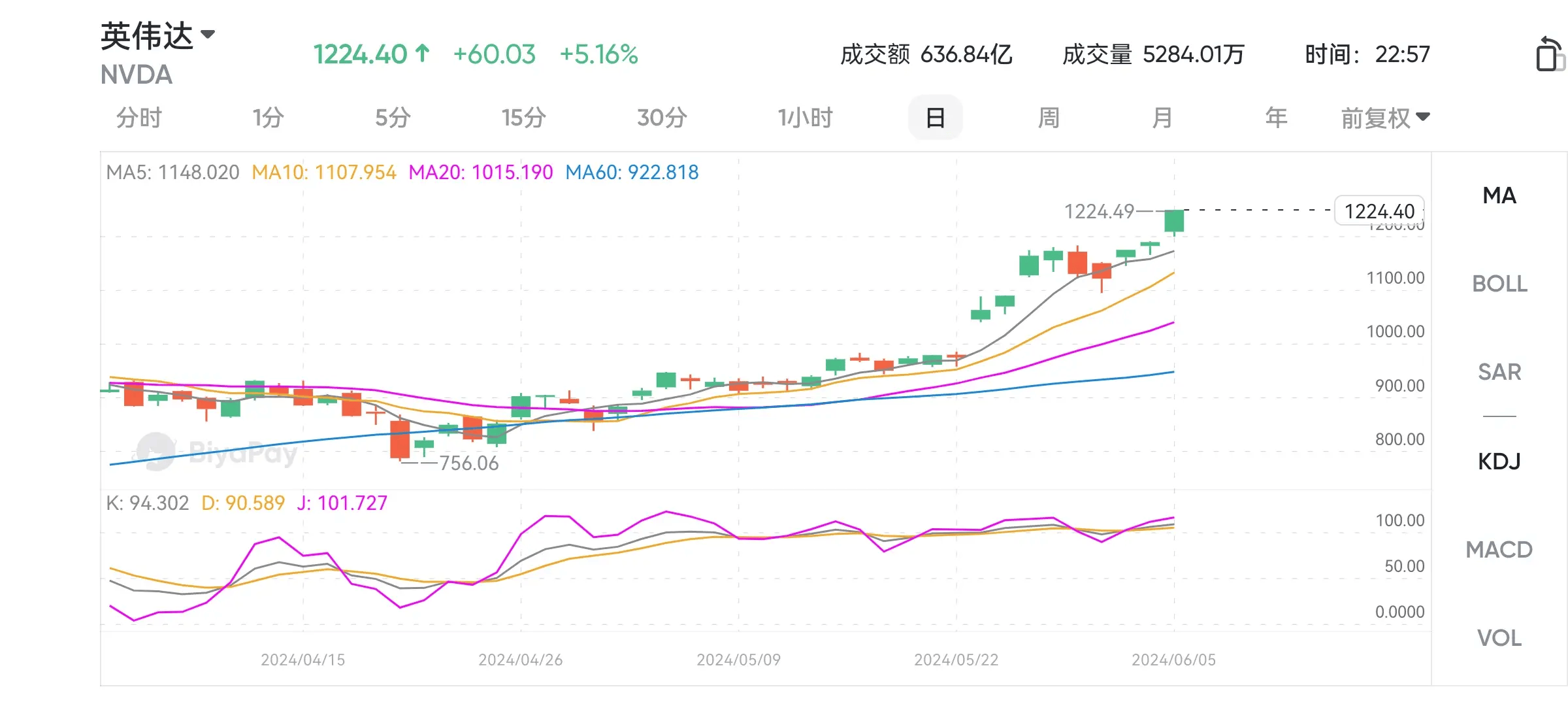Image resolution: width=1568 pixels, height=706 pixels.
Task: Click the rotate screen icon at top right
Action: coord(1548,54)
